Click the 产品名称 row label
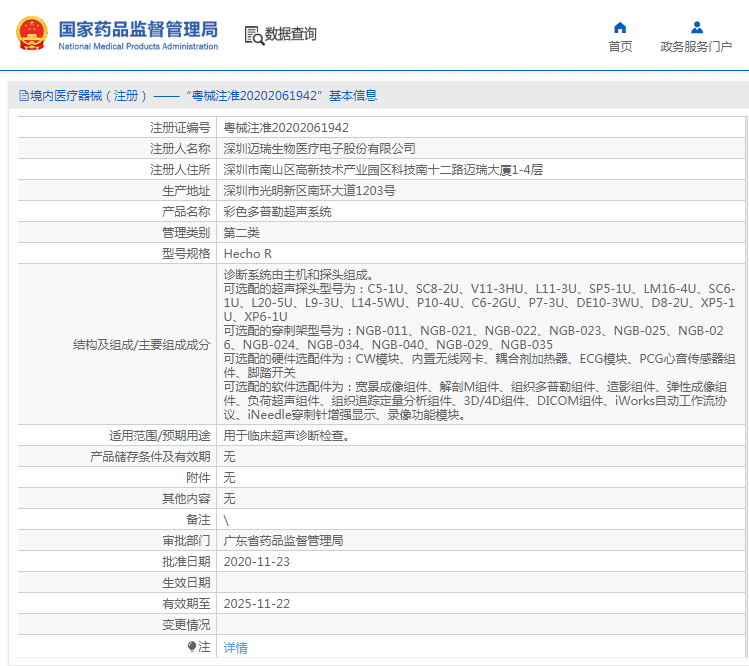 pos(186,212)
